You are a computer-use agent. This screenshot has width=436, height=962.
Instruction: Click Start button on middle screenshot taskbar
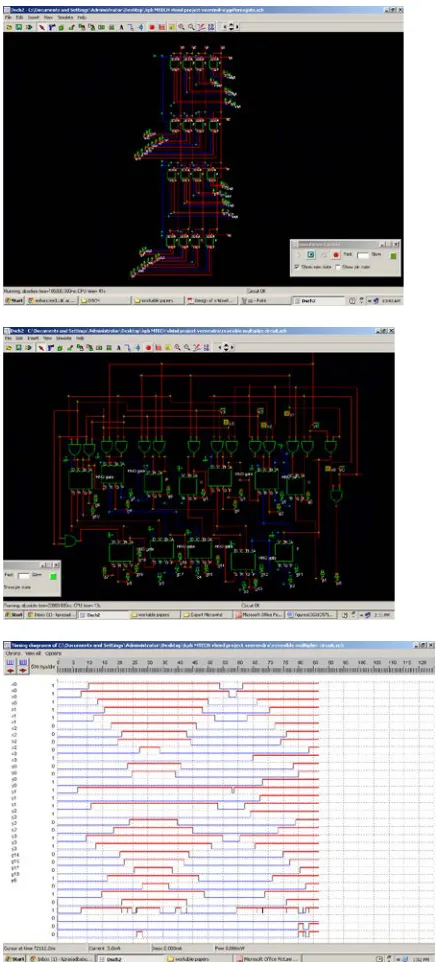click(x=14, y=614)
